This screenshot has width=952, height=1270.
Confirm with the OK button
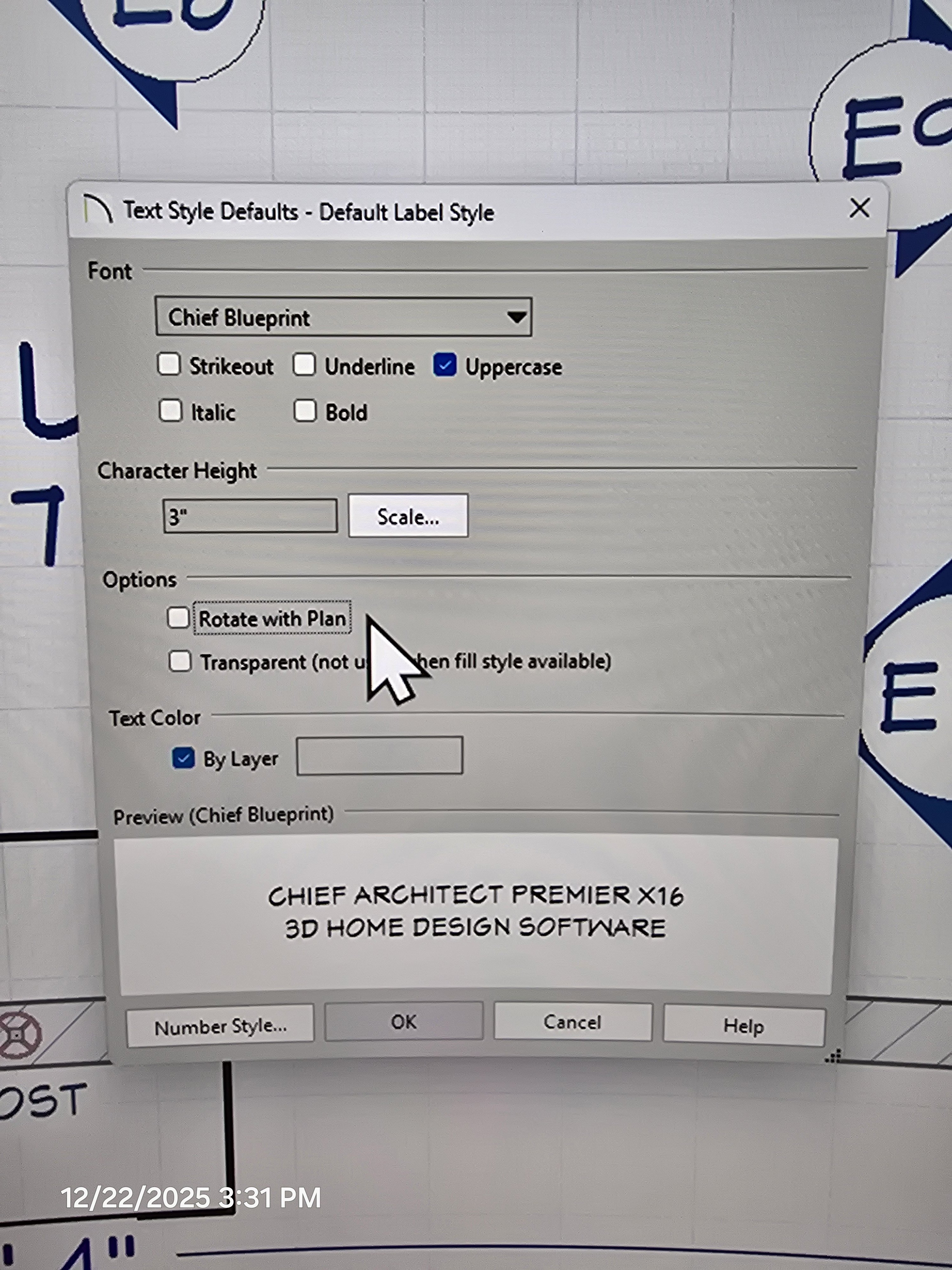point(403,1022)
